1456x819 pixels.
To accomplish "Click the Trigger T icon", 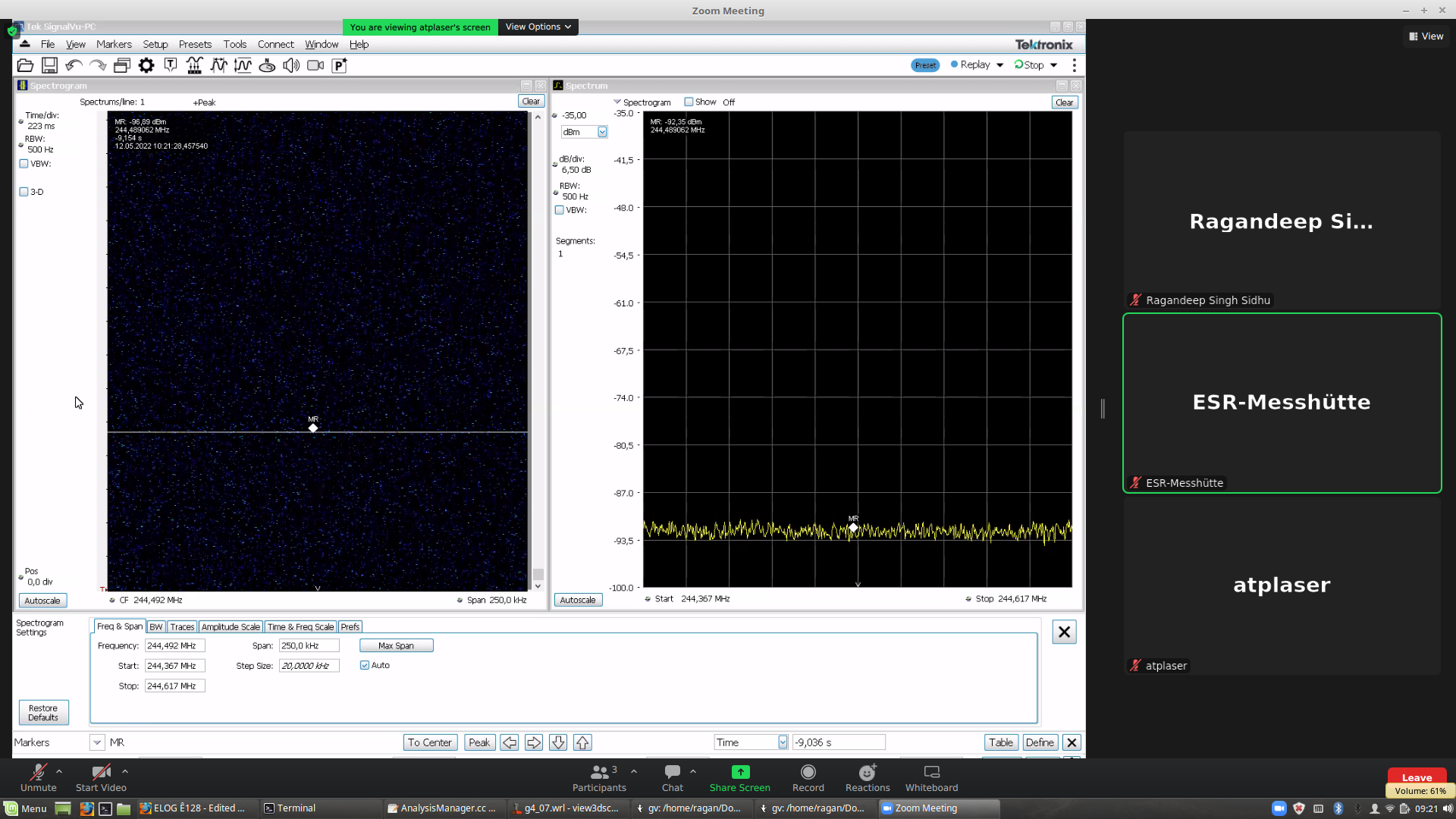I will point(171,65).
